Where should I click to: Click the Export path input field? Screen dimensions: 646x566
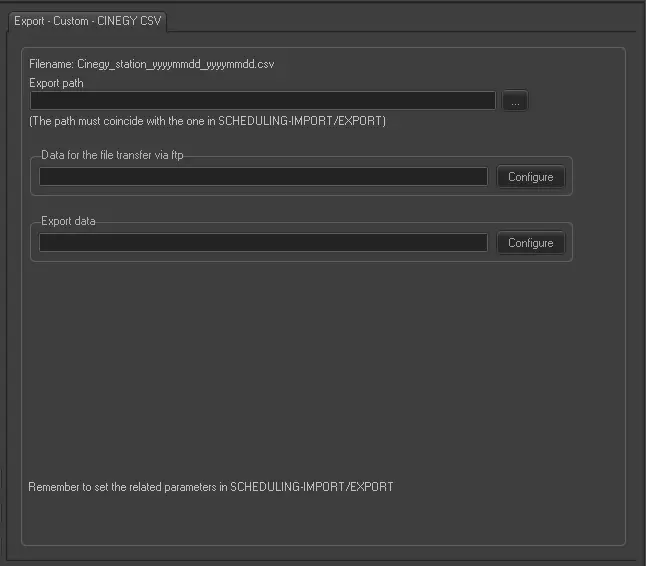pos(263,101)
